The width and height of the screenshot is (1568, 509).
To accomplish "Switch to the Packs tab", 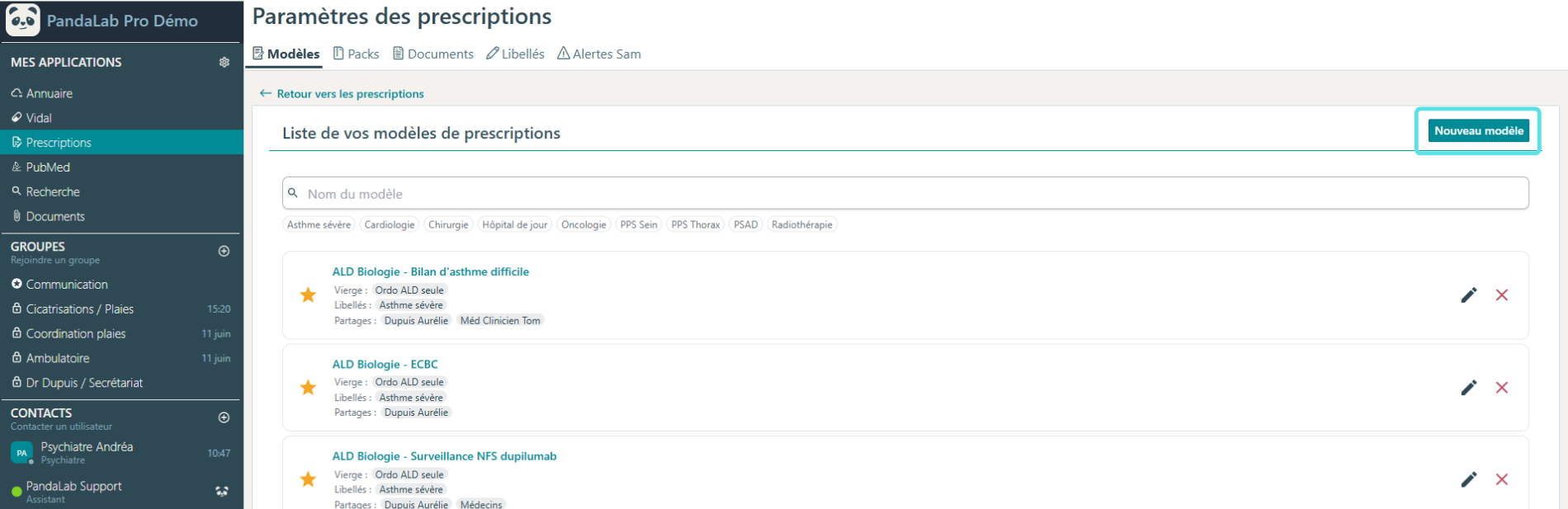I will (357, 54).
